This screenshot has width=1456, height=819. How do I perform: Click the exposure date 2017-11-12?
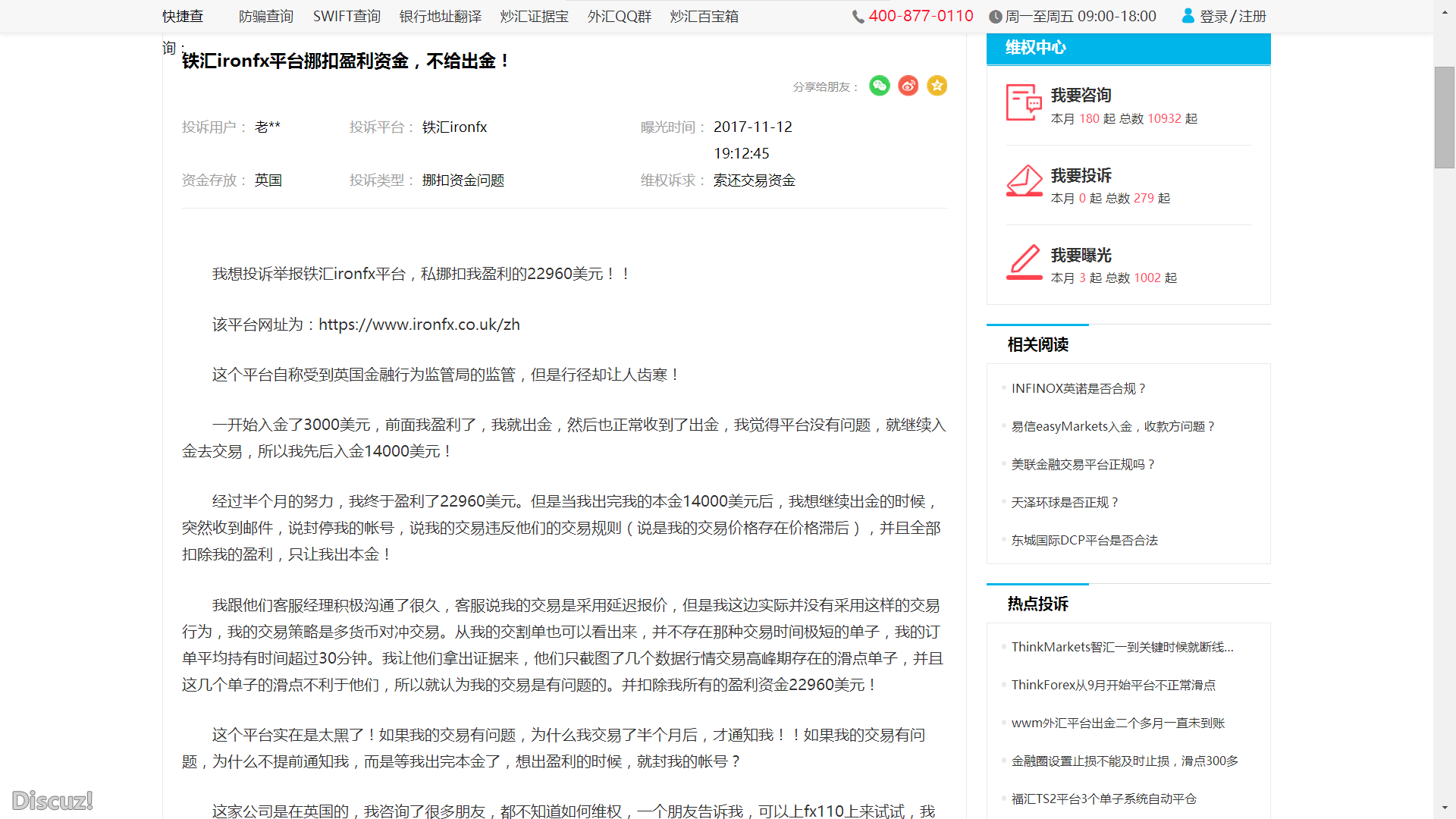pyautogui.click(x=753, y=127)
